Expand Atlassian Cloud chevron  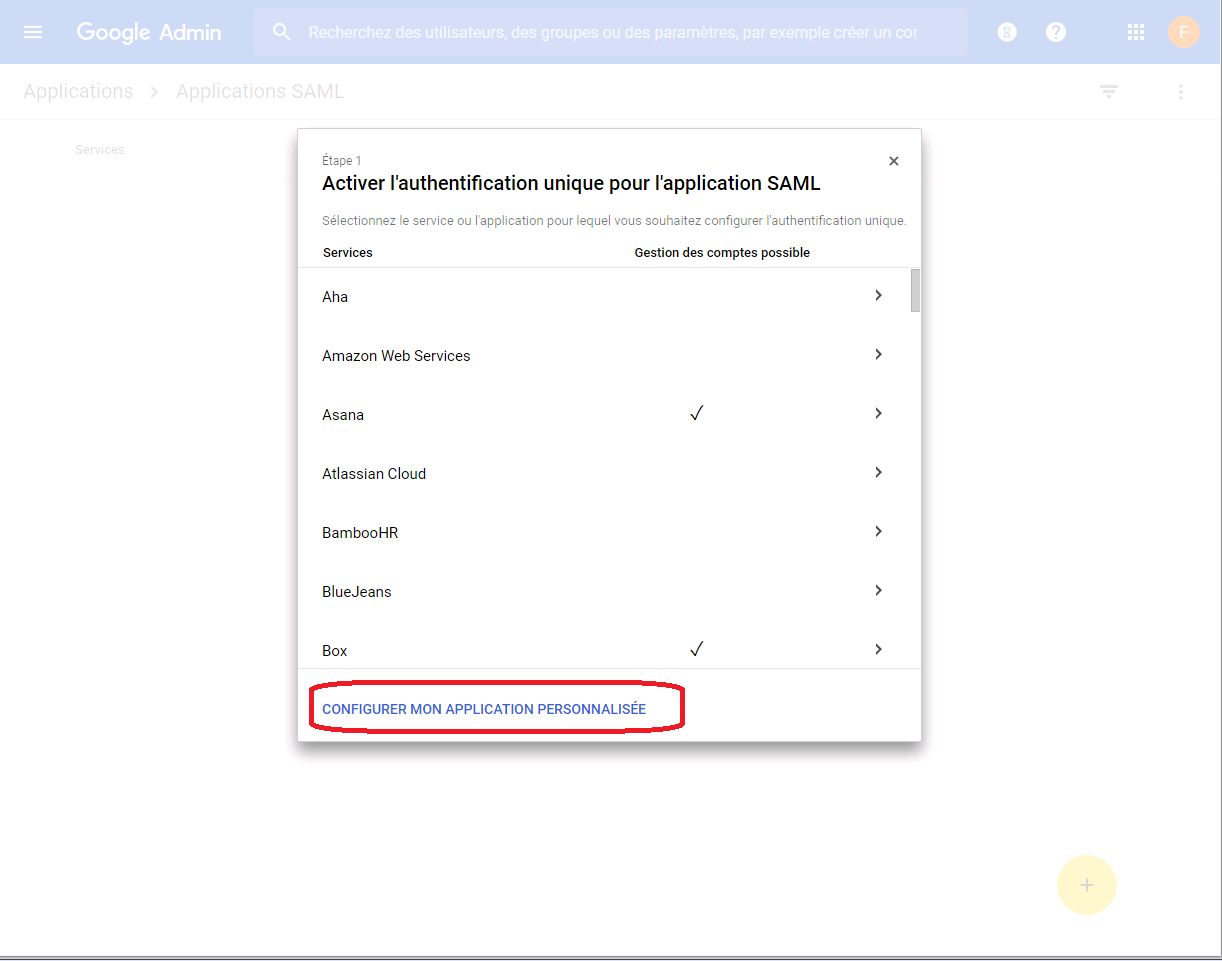click(878, 472)
